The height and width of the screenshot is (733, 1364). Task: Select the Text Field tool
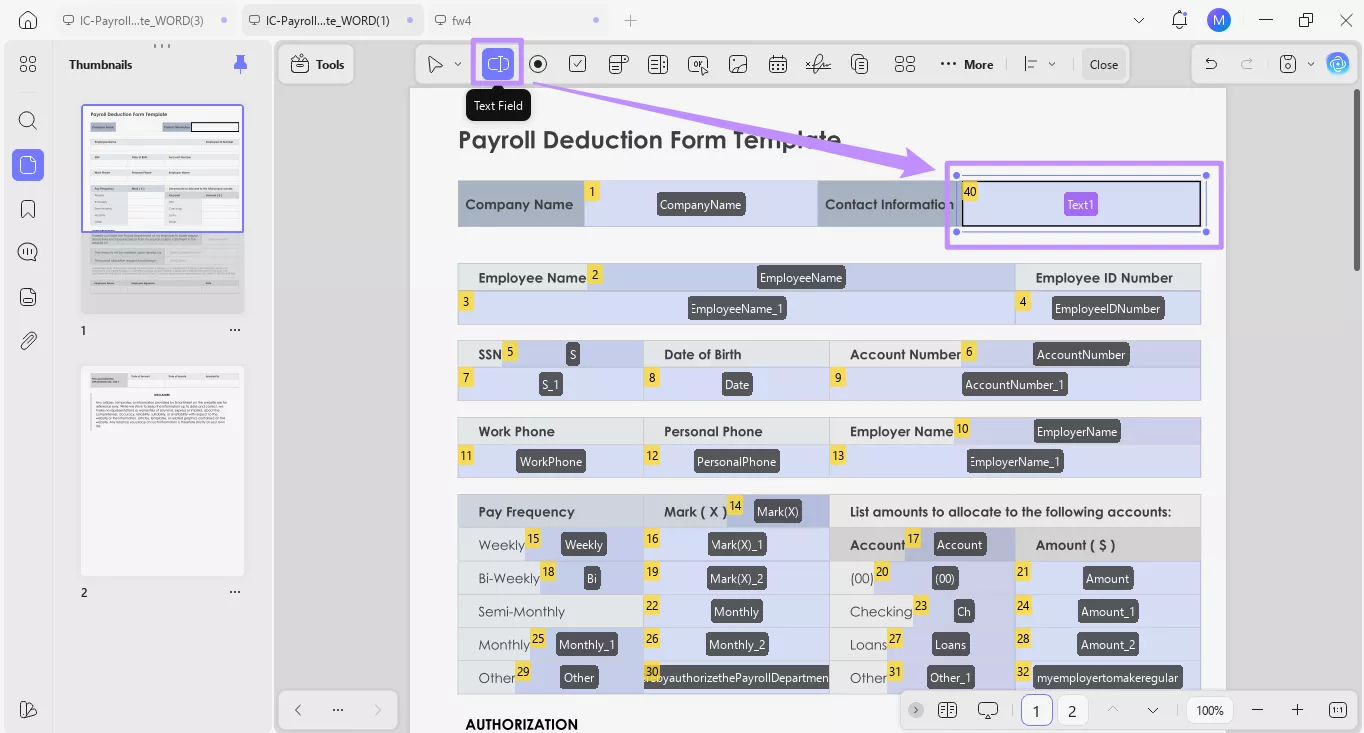pyautogui.click(x=498, y=64)
